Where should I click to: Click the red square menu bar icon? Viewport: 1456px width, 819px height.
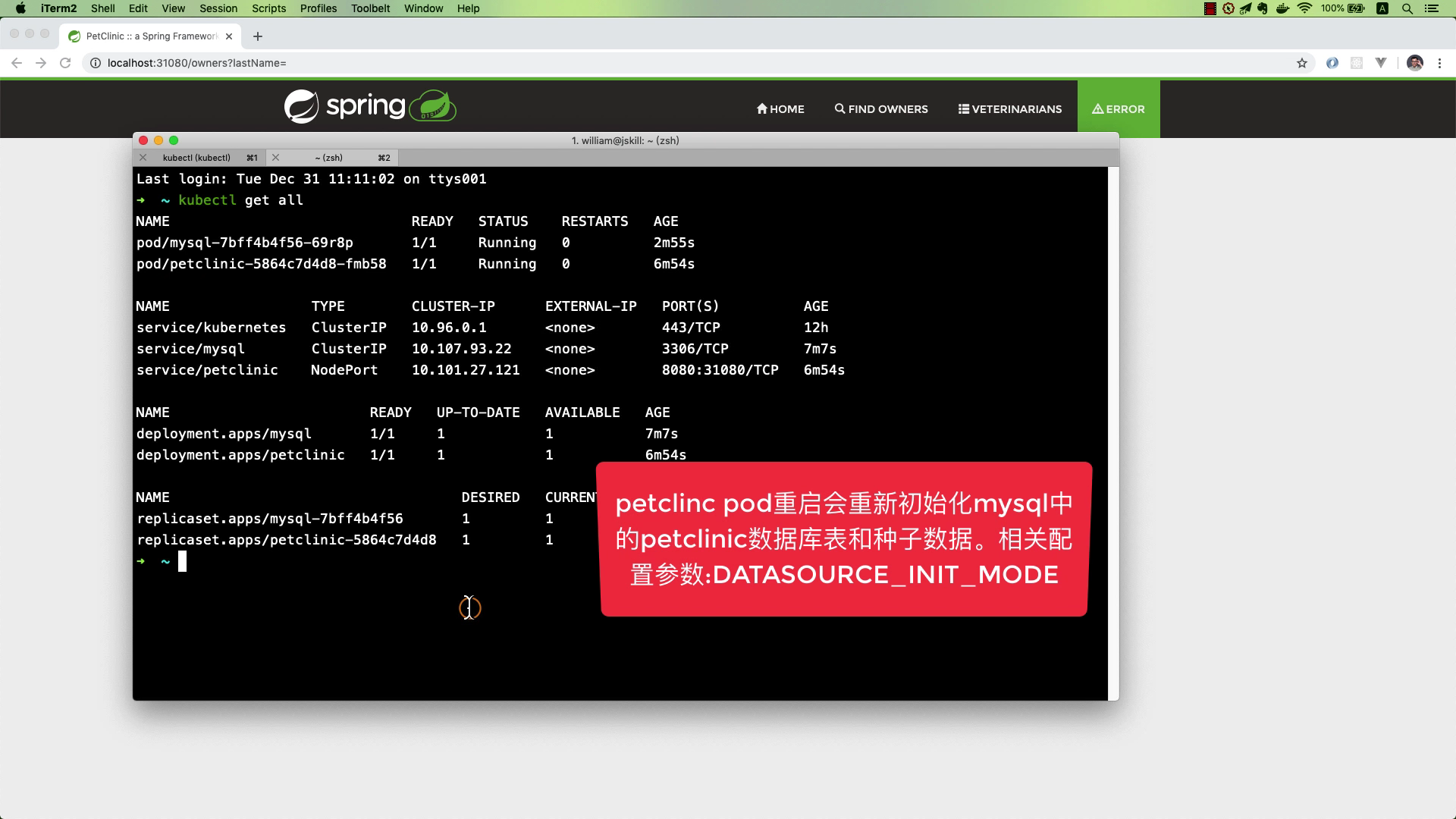pyautogui.click(x=1210, y=8)
